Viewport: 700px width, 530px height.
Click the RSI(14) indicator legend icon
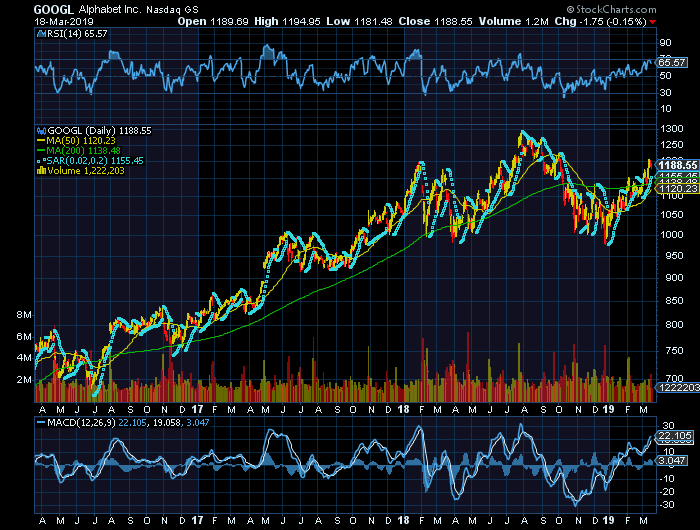tap(39, 34)
